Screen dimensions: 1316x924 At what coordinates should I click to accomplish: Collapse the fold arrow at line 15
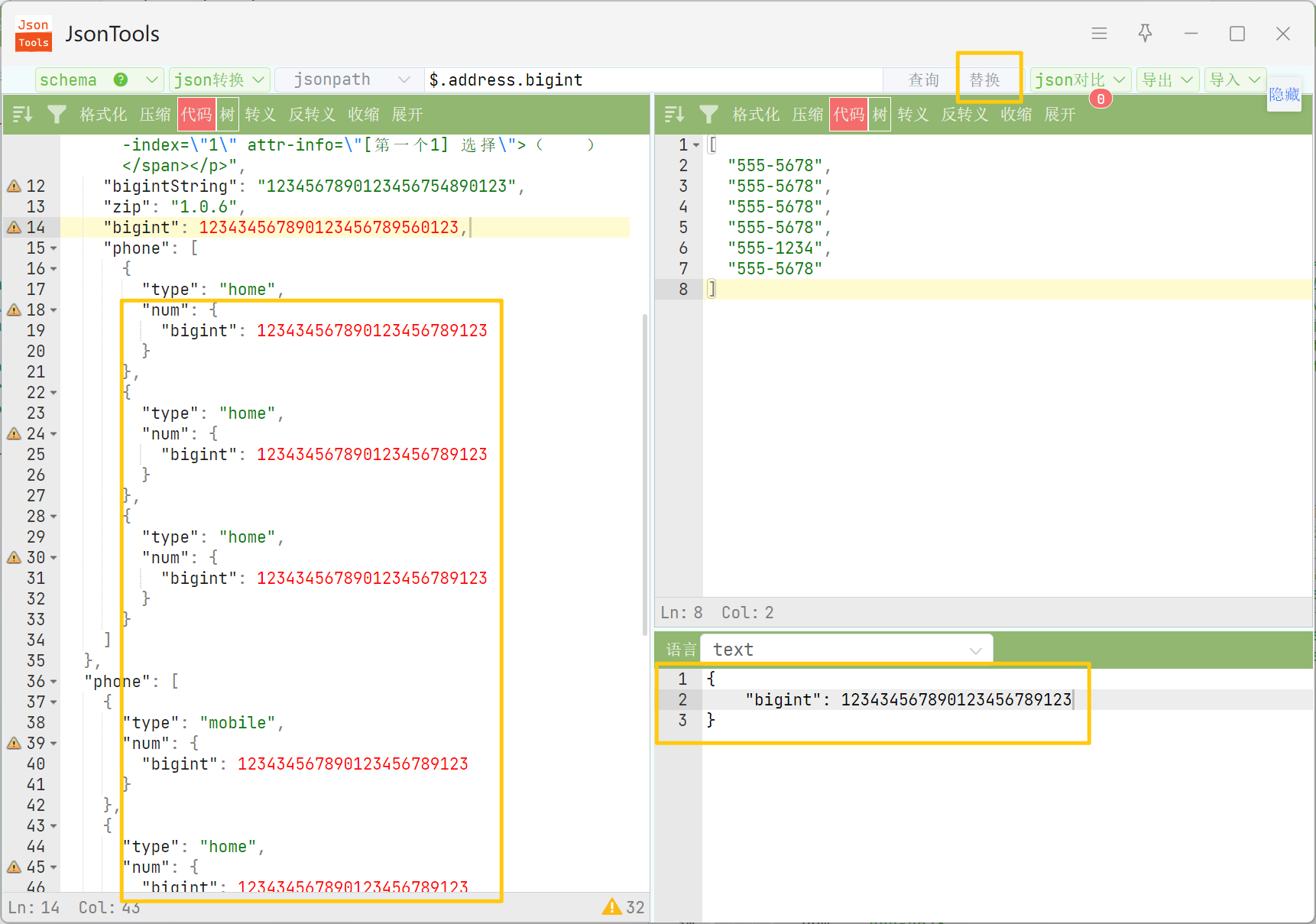53,248
